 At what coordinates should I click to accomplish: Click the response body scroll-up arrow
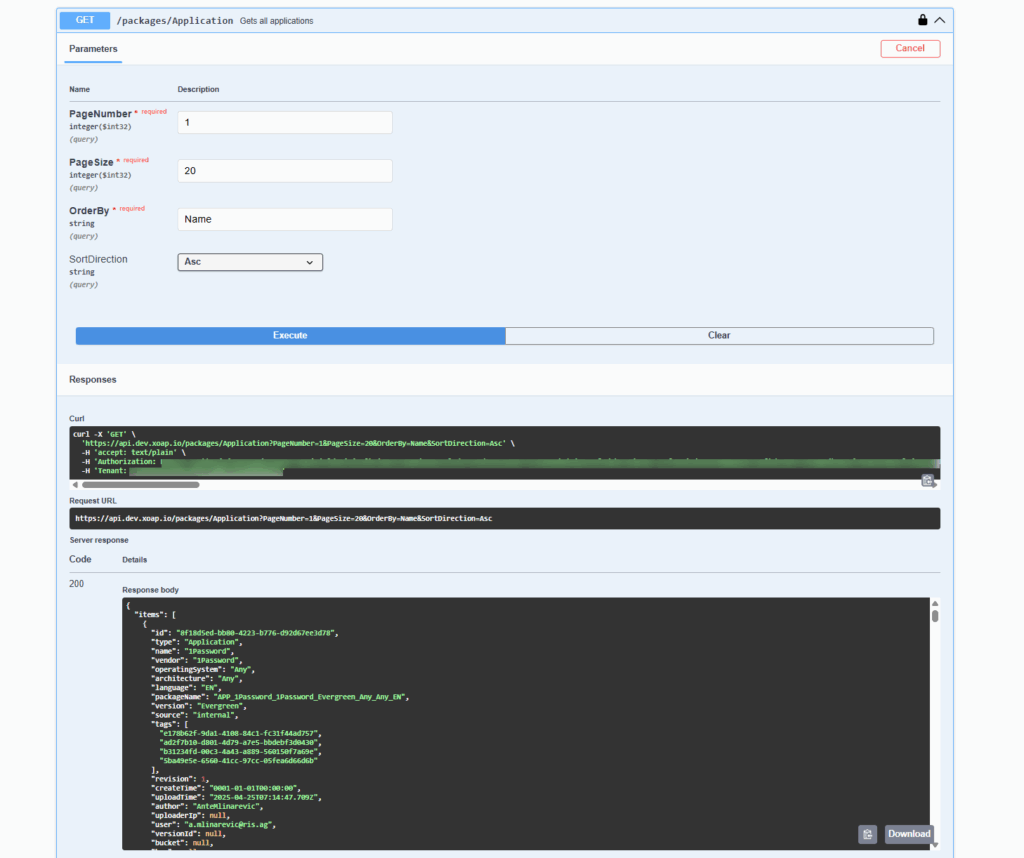(x=935, y=603)
